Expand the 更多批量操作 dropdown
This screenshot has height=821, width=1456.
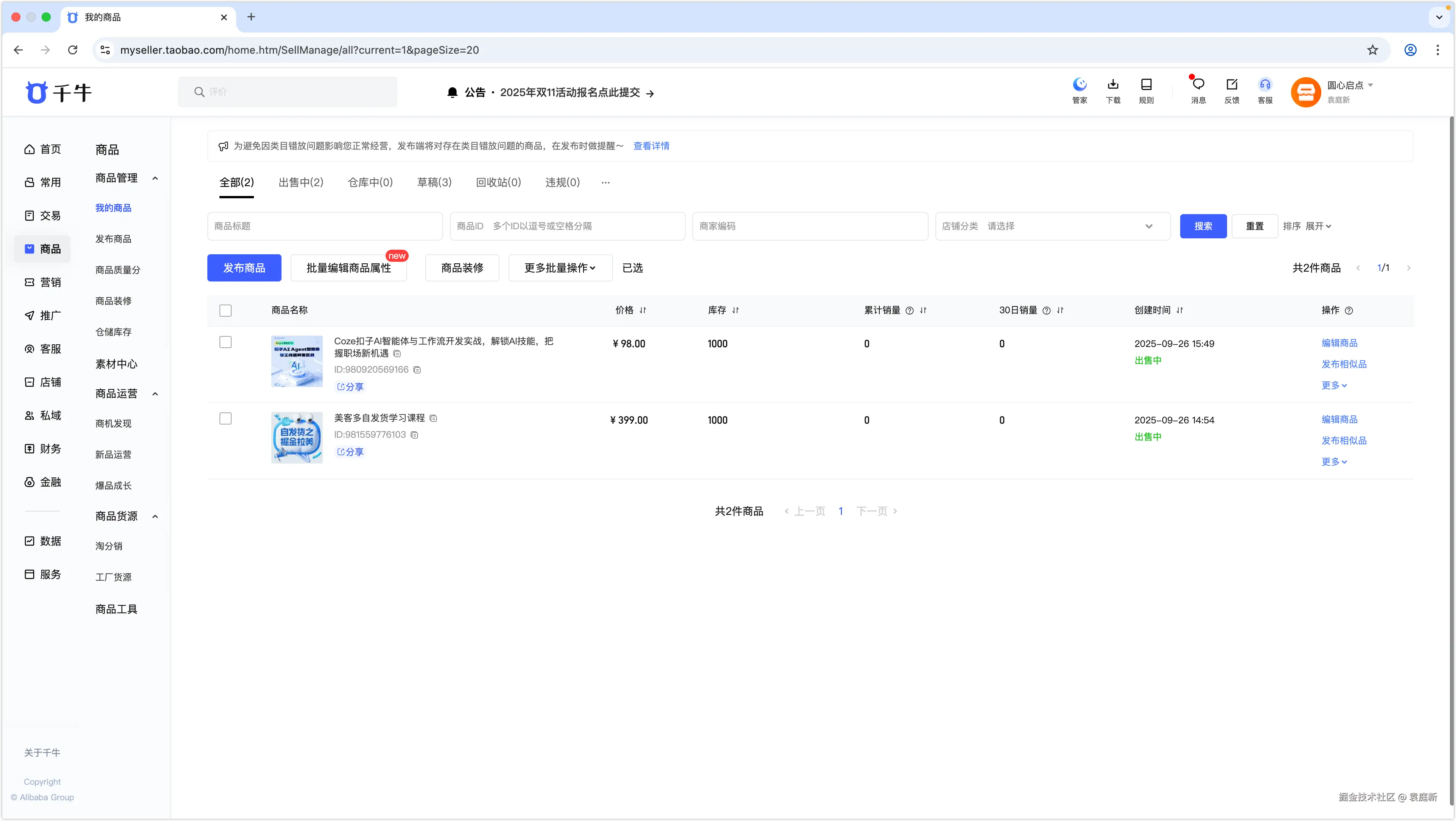(x=560, y=268)
